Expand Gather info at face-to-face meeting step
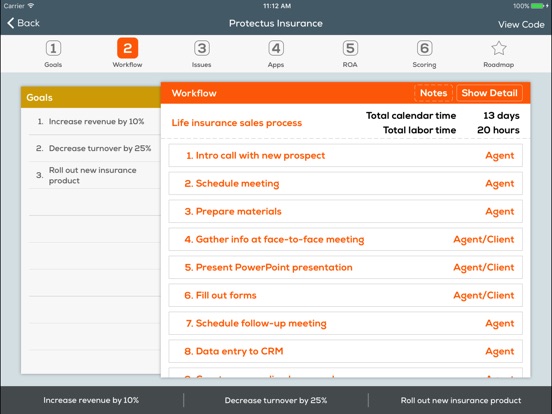The height and width of the screenshot is (414, 552). 345,239
